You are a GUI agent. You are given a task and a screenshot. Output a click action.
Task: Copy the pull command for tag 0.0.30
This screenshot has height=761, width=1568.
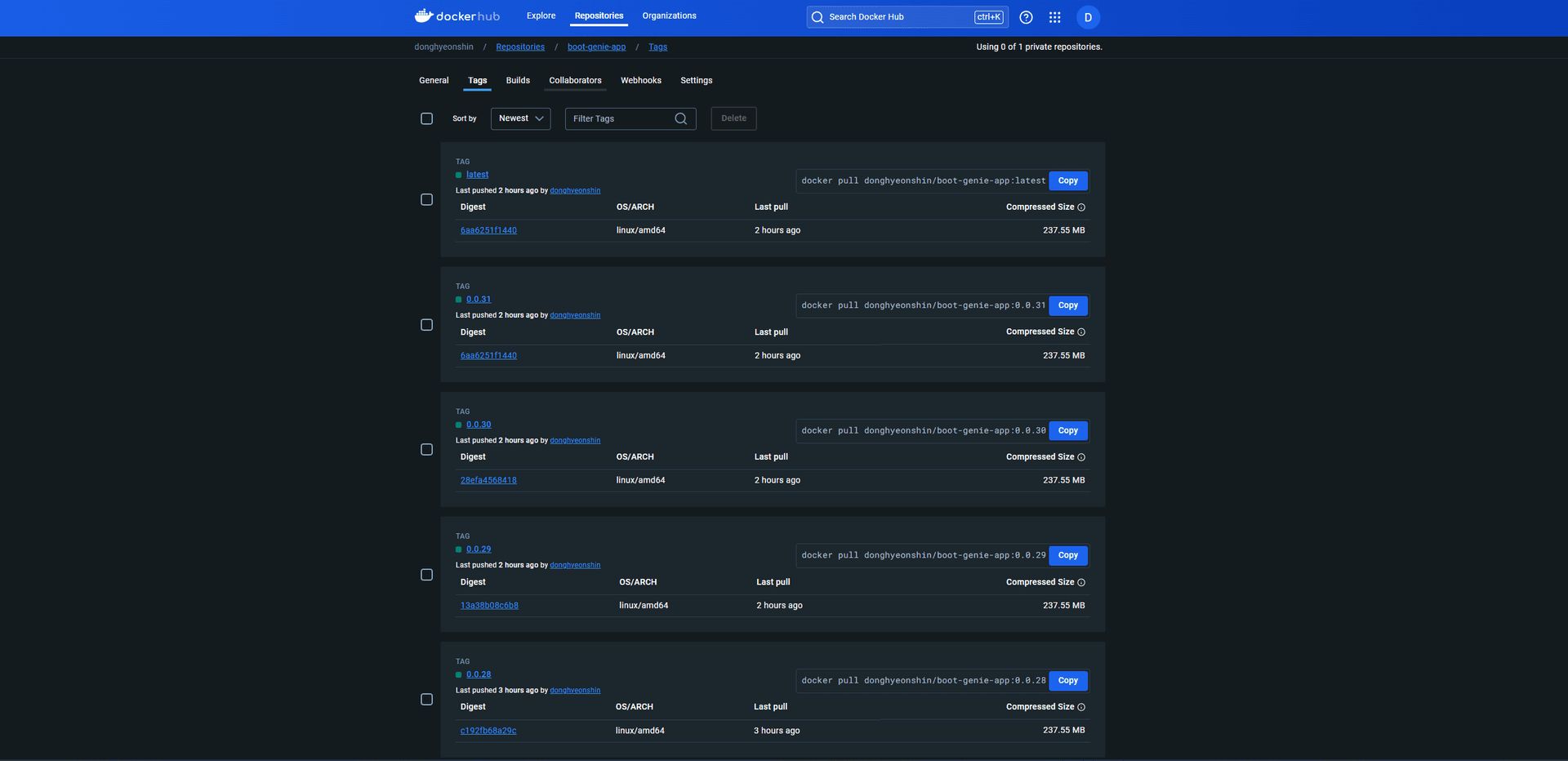click(1068, 430)
